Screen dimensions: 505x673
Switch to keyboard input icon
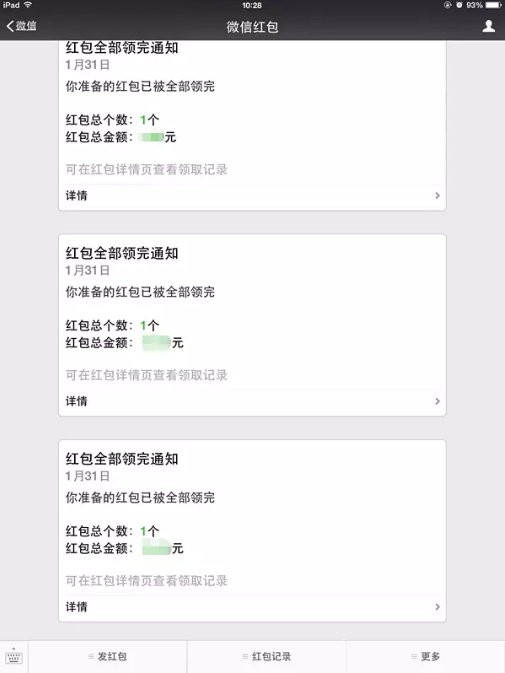click(14, 657)
